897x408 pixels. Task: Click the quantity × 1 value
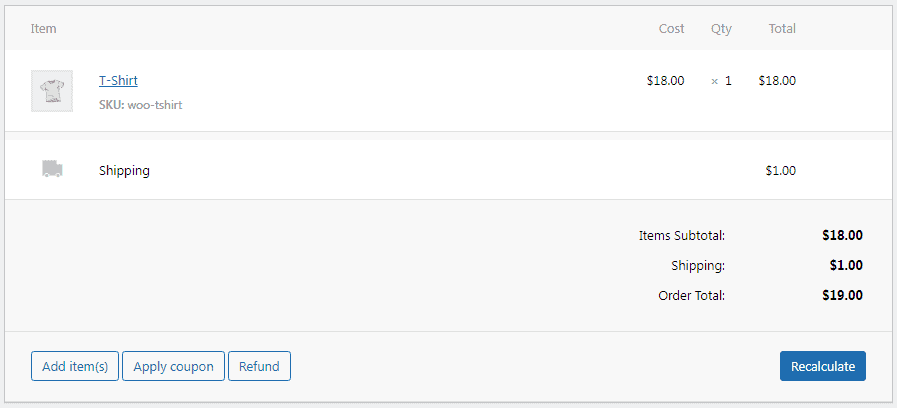721,81
